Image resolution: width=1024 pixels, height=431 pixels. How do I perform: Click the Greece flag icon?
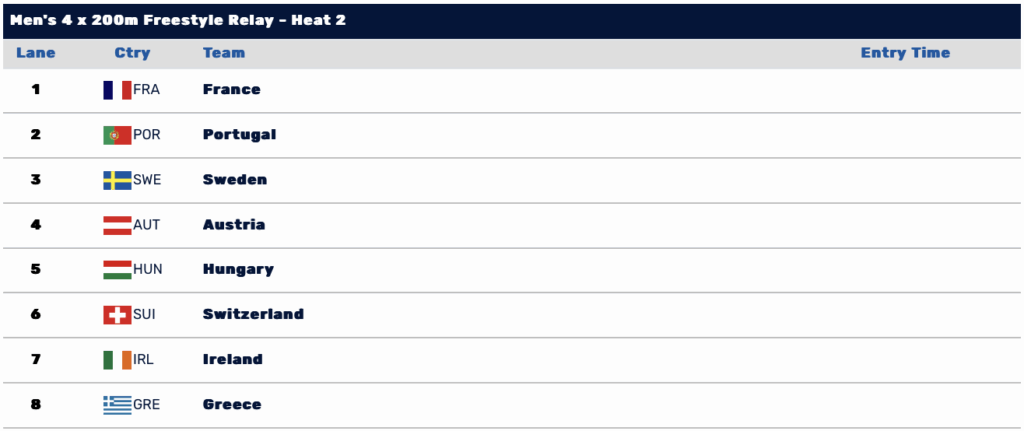tap(117, 405)
